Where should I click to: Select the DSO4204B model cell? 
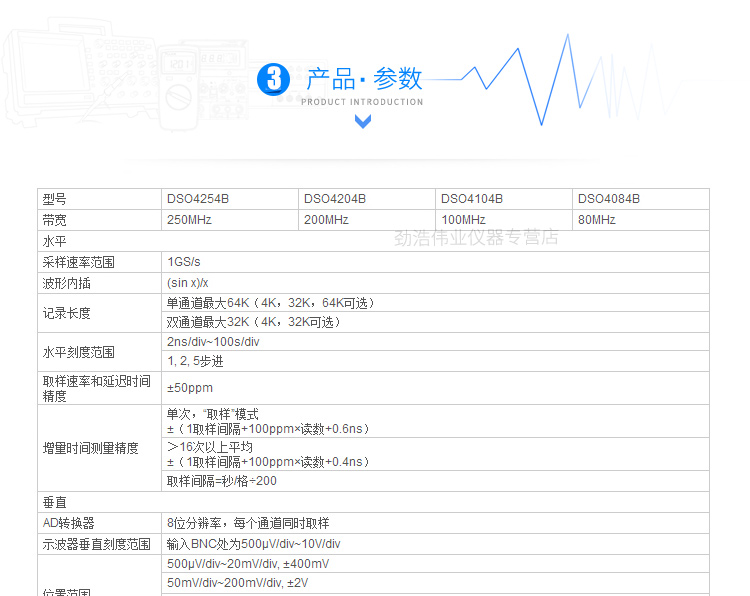pos(335,199)
